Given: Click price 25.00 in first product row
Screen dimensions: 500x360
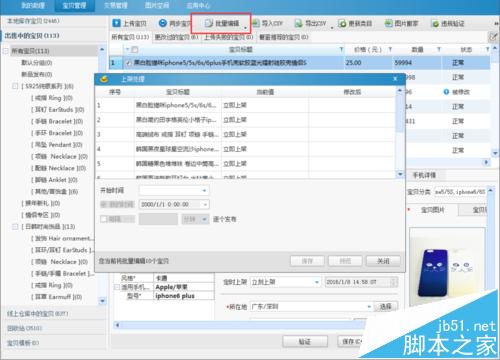Looking at the screenshot, I should click(x=353, y=62).
